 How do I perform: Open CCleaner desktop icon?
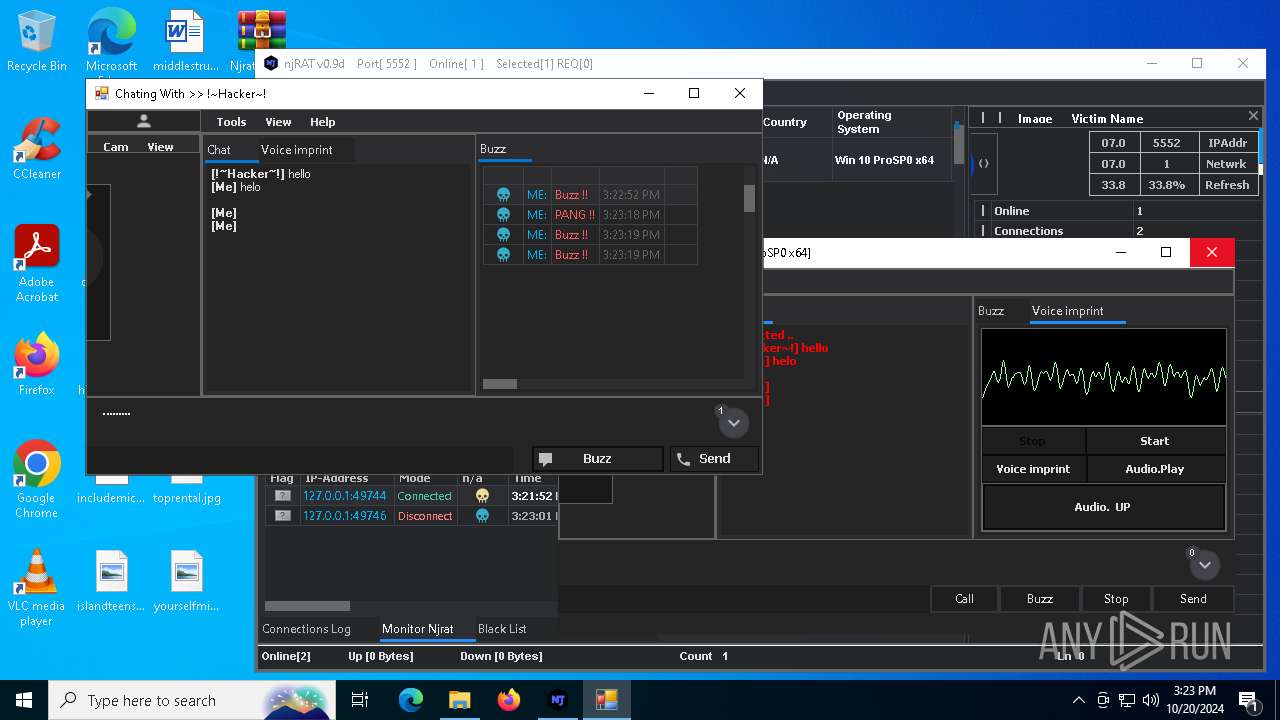37,149
